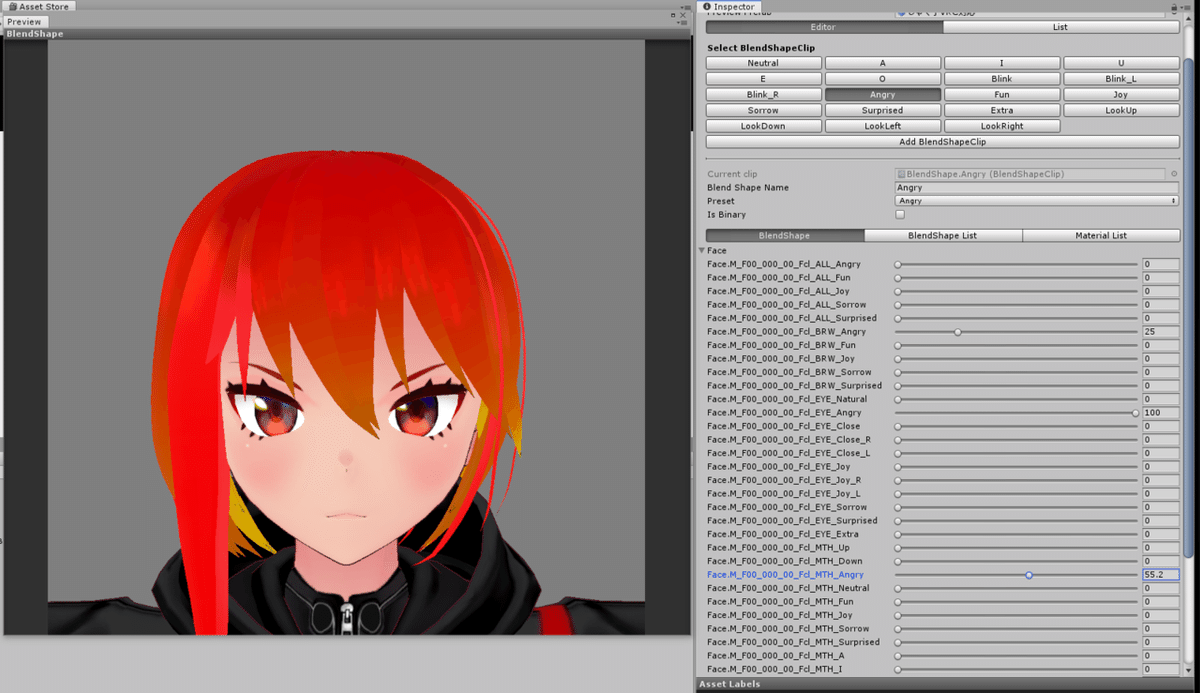The image size is (1200, 693).
Task: Enable the Is Binary checkbox
Action: 900,215
